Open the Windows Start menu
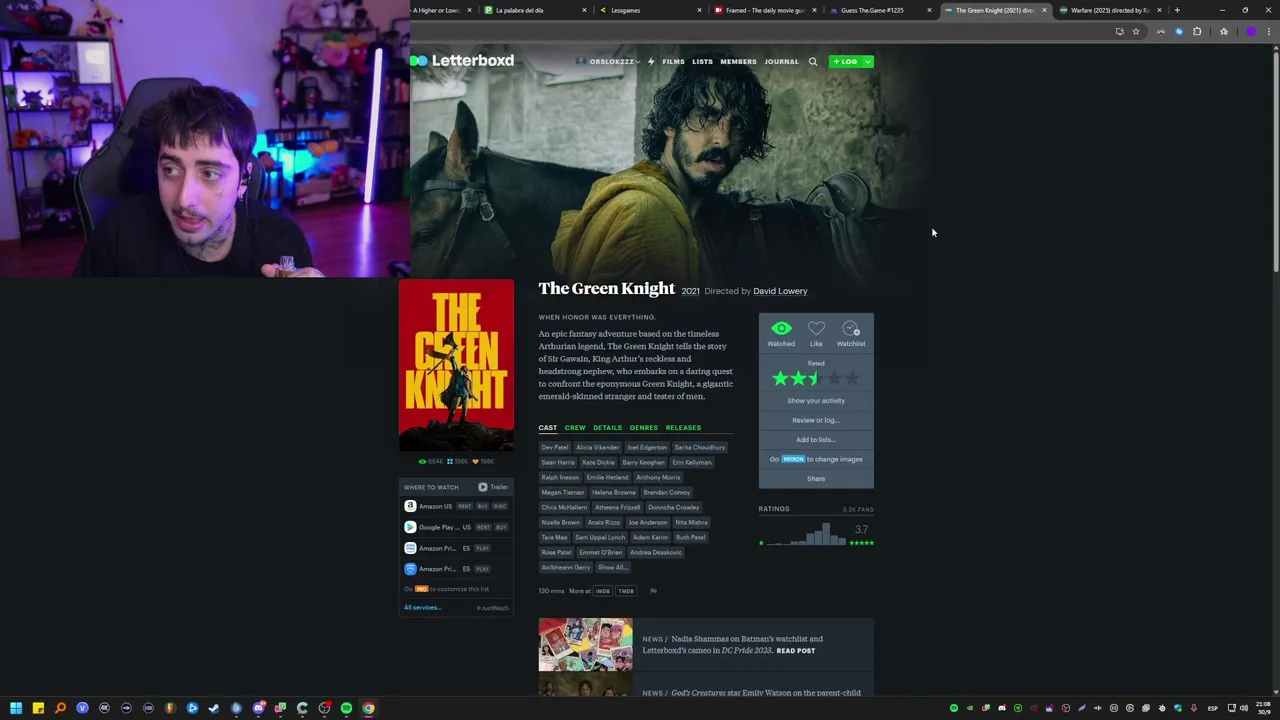Viewport: 1280px width, 720px height. click(16, 708)
